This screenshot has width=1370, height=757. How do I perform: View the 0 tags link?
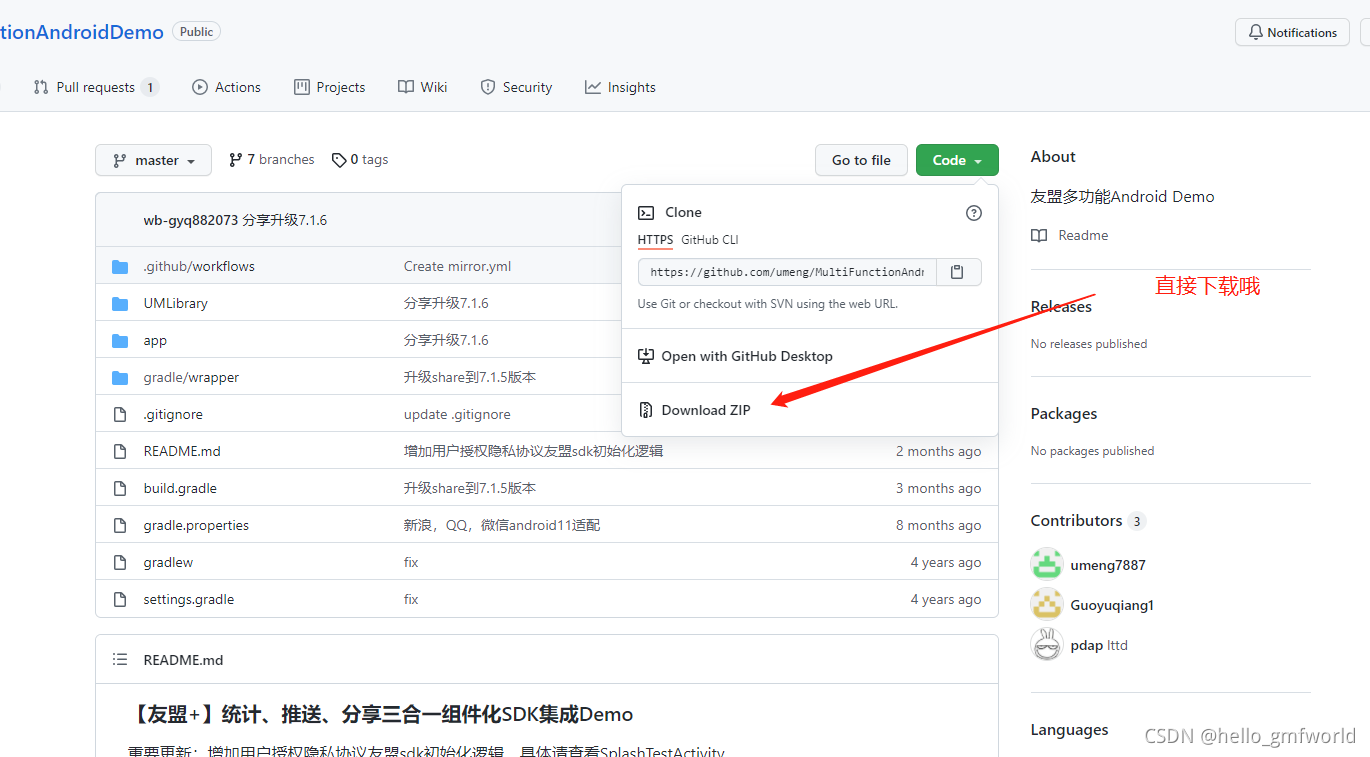pos(360,160)
